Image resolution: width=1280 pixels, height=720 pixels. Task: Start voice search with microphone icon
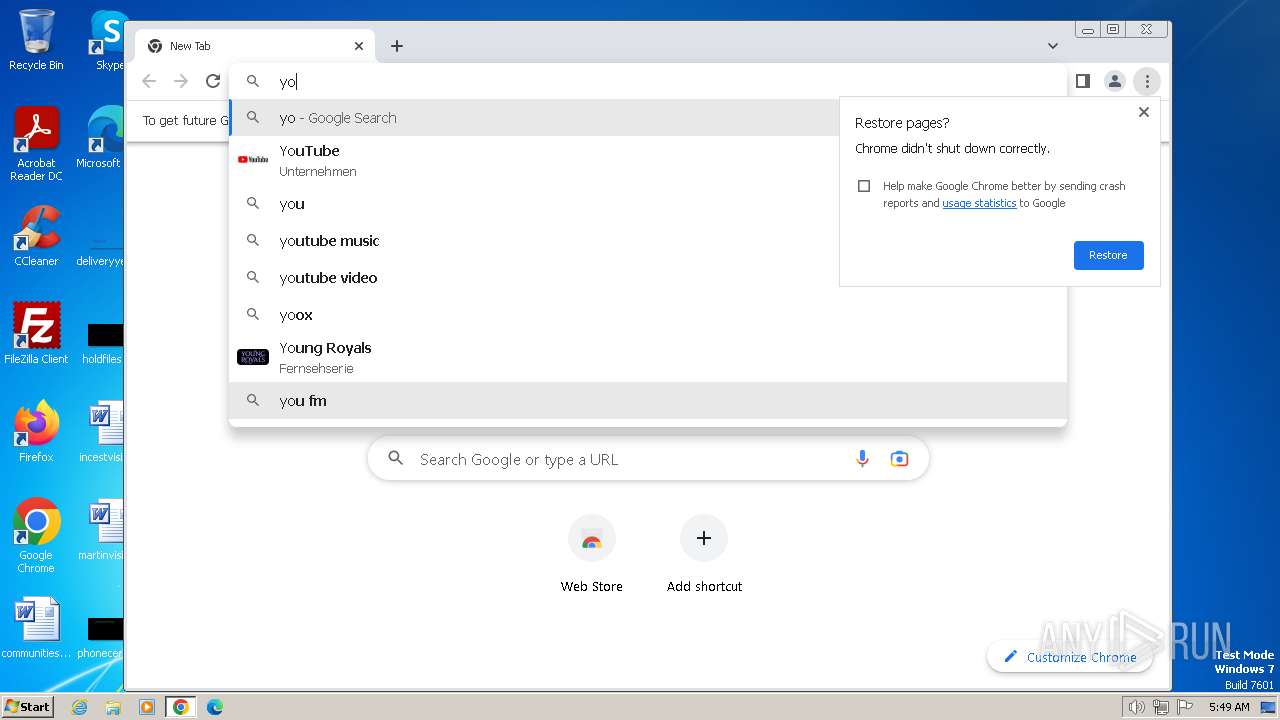click(862, 459)
